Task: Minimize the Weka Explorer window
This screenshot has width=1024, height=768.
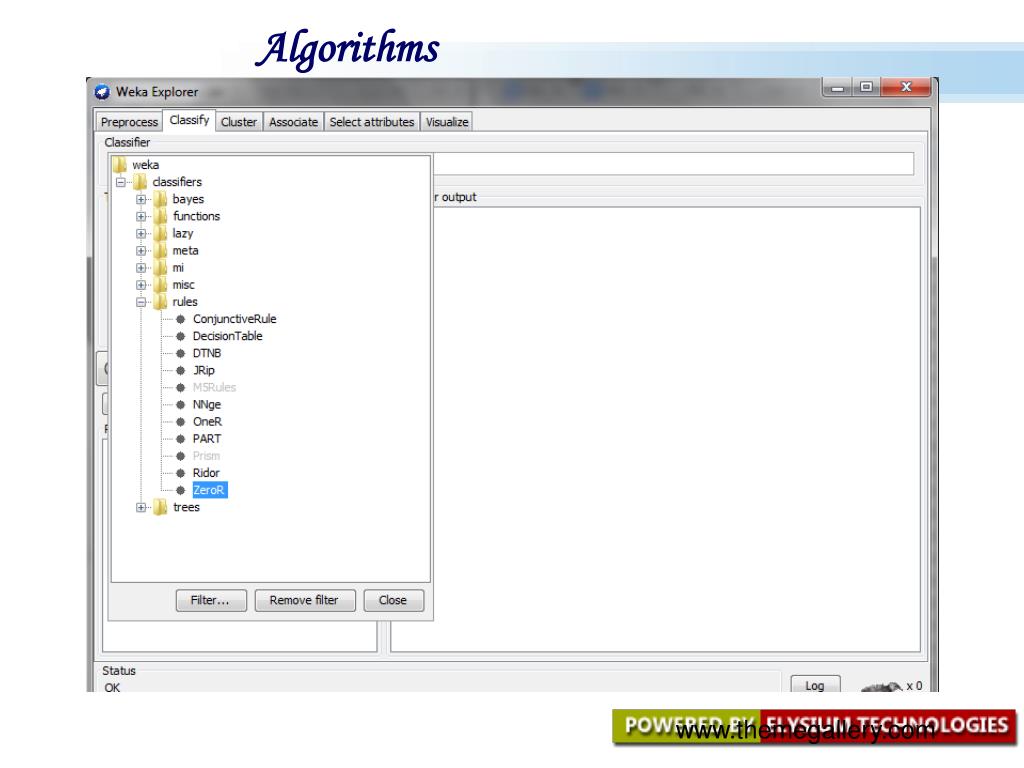Action: click(837, 88)
